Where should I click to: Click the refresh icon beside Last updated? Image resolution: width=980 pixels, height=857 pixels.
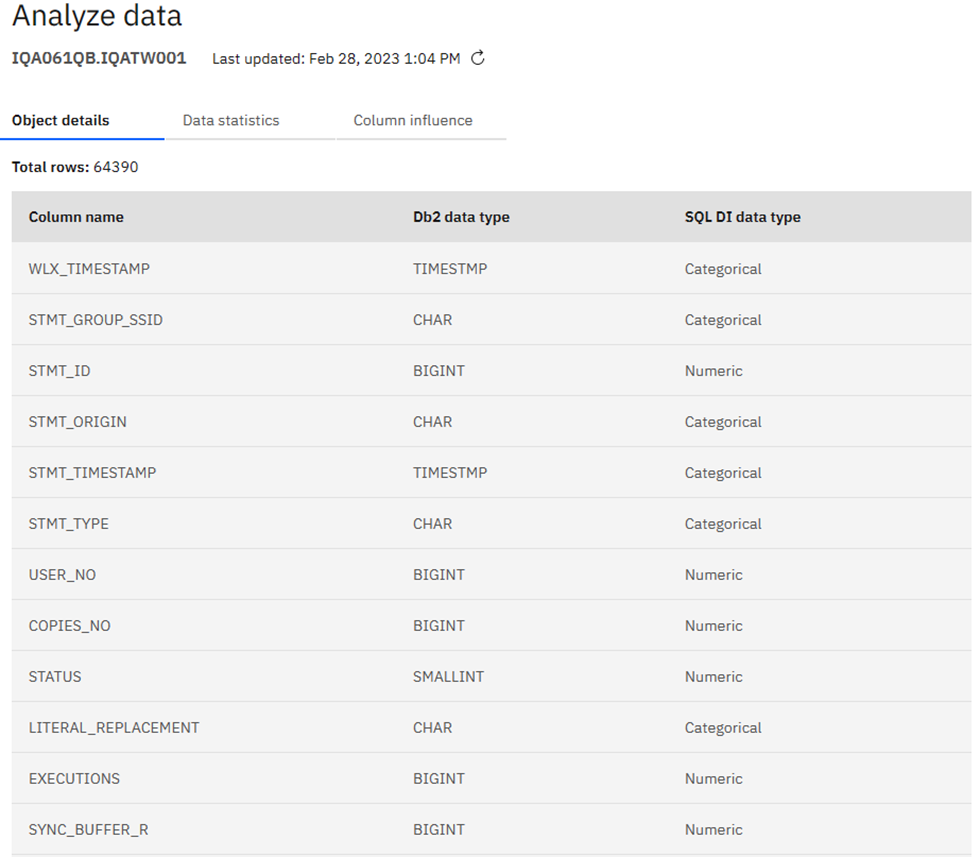(x=478, y=58)
